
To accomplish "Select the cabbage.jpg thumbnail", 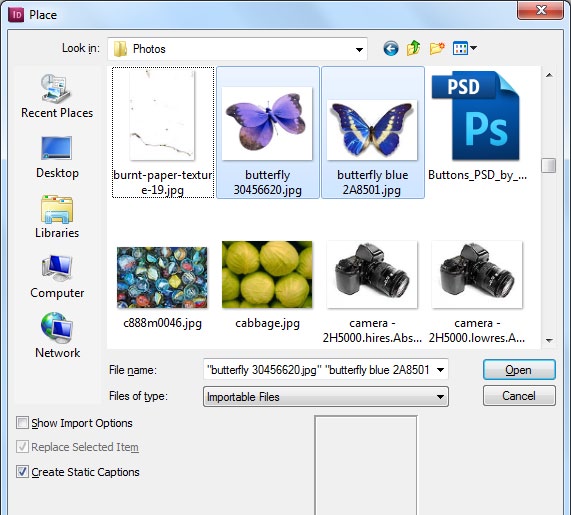I will click(267, 274).
